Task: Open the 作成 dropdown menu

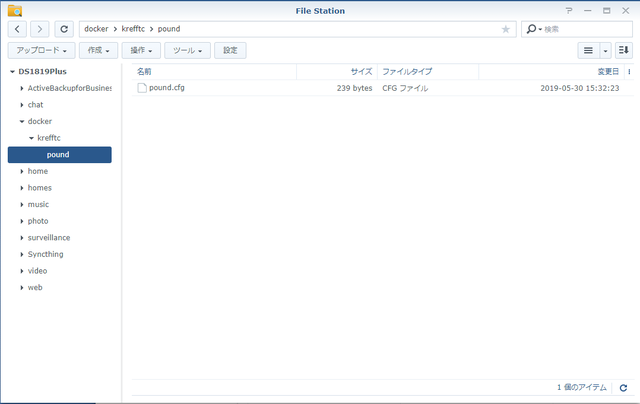Action: point(98,50)
